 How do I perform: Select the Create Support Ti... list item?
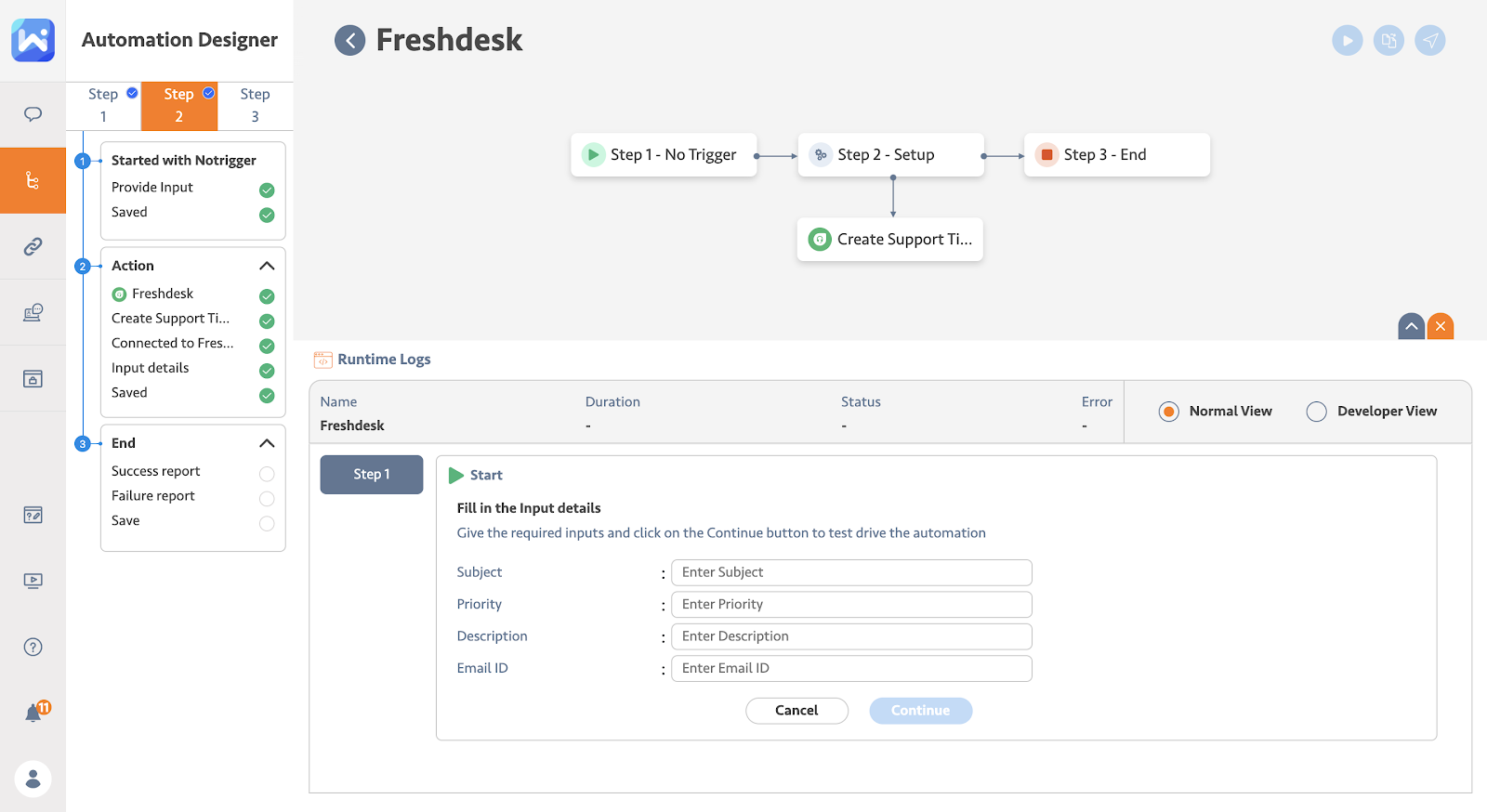pyautogui.click(x=170, y=318)
